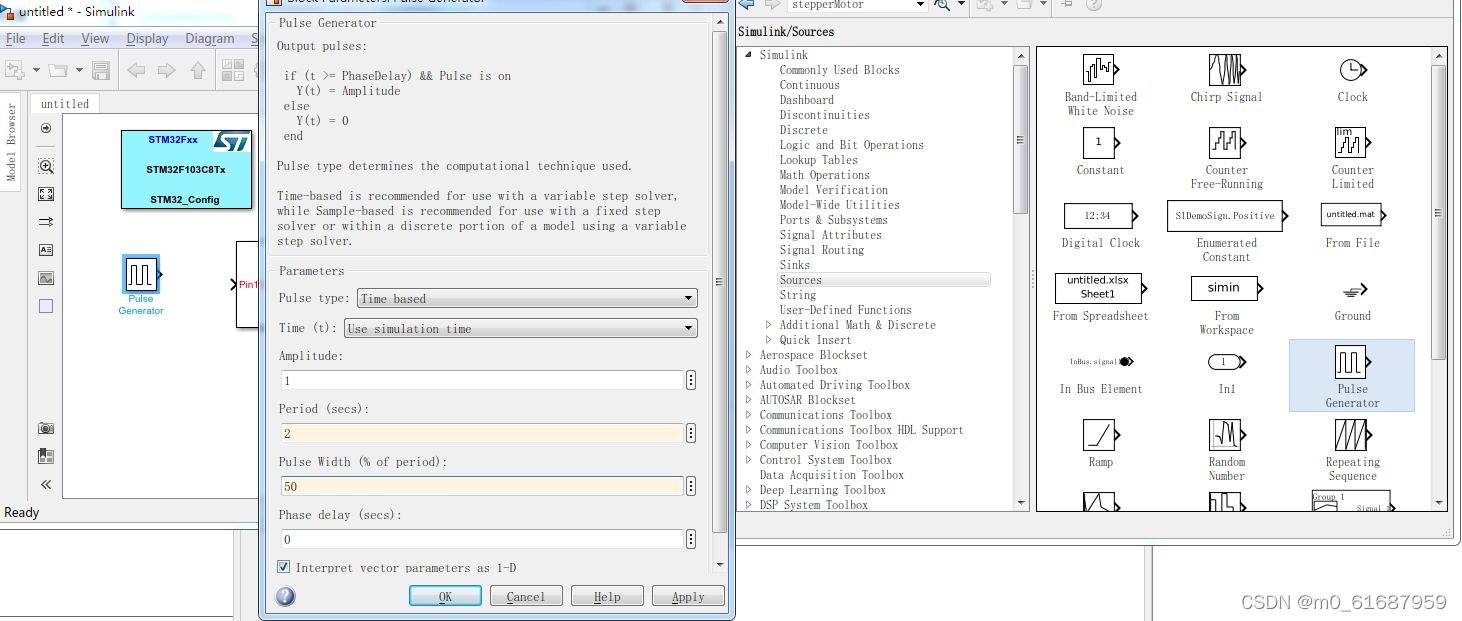The height and width of the screenshot is (621, 1462).
Task: Open the Pulse type dropdown
Action: click(x=687, y=297)
